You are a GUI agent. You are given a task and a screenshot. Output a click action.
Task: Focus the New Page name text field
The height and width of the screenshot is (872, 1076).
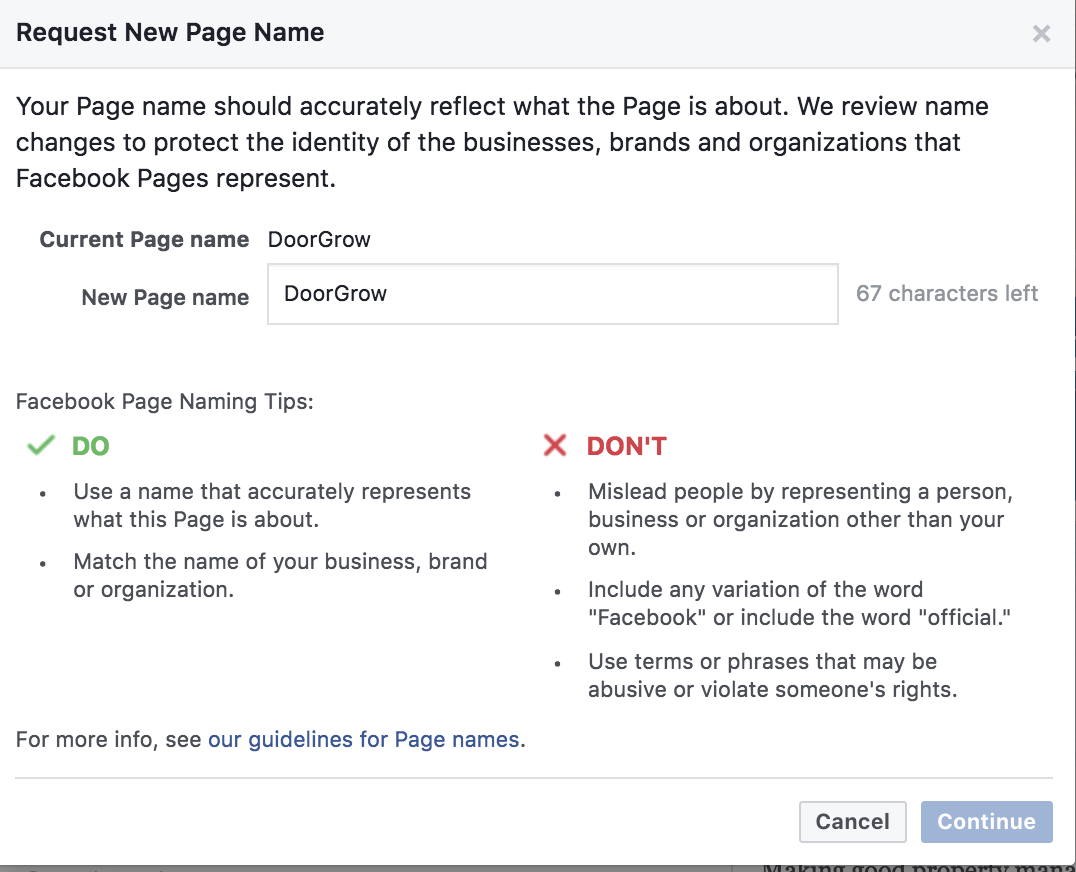[x=552, y=294]
